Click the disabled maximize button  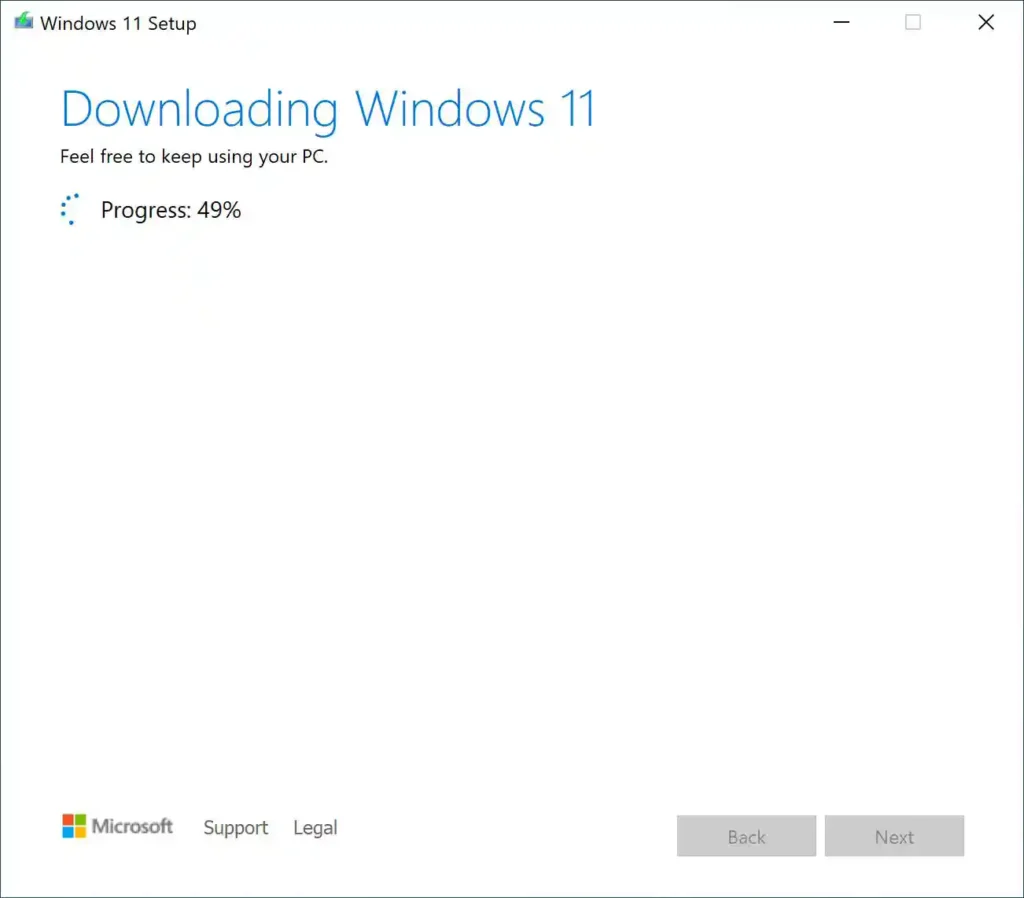913,22
